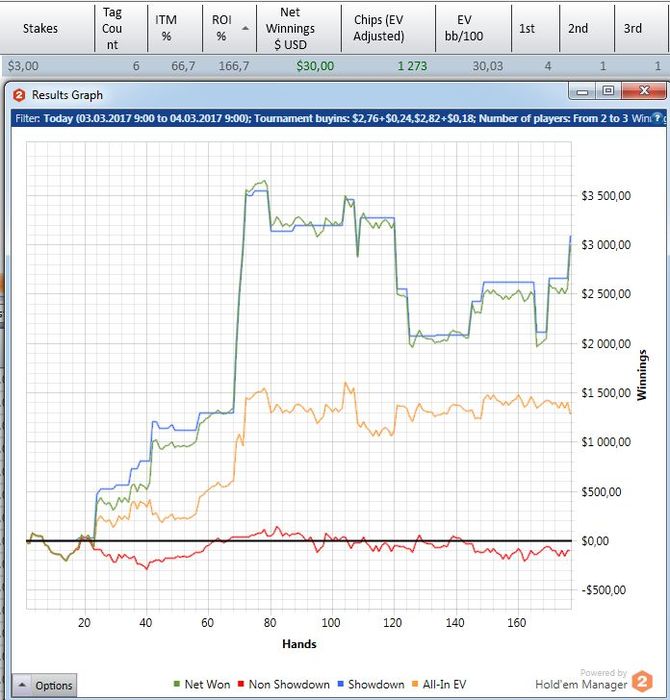Sort by Net Winnings $ USD column
This screenshot has height=700, width=670.
tap(299, 29)
